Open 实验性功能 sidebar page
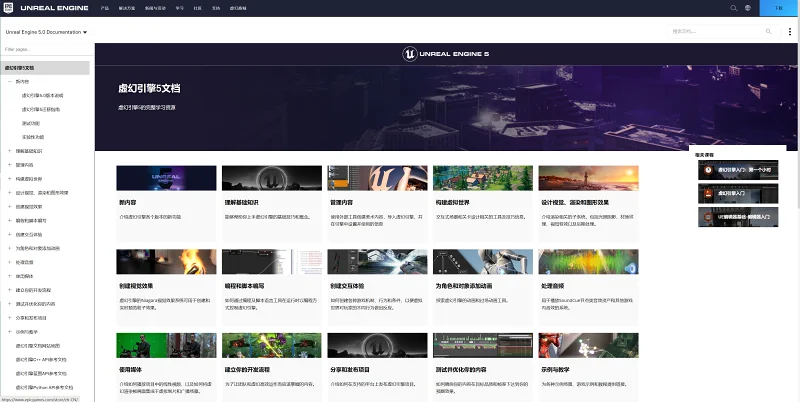The height and width of the screenshot is (402, 800). point(33,137)
